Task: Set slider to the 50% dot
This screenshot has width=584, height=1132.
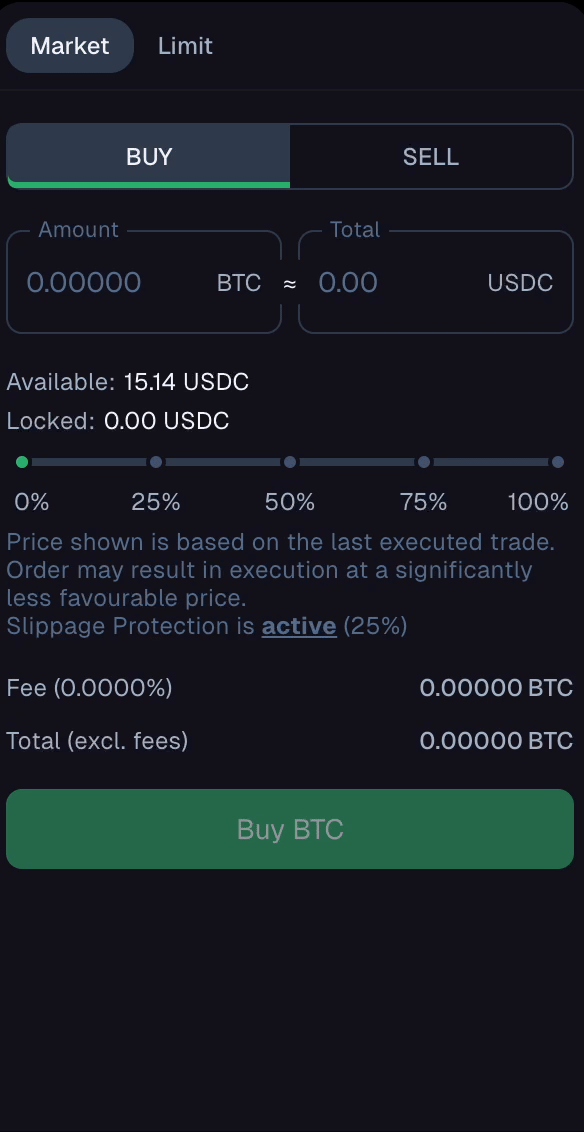Action: pos(290,462)
